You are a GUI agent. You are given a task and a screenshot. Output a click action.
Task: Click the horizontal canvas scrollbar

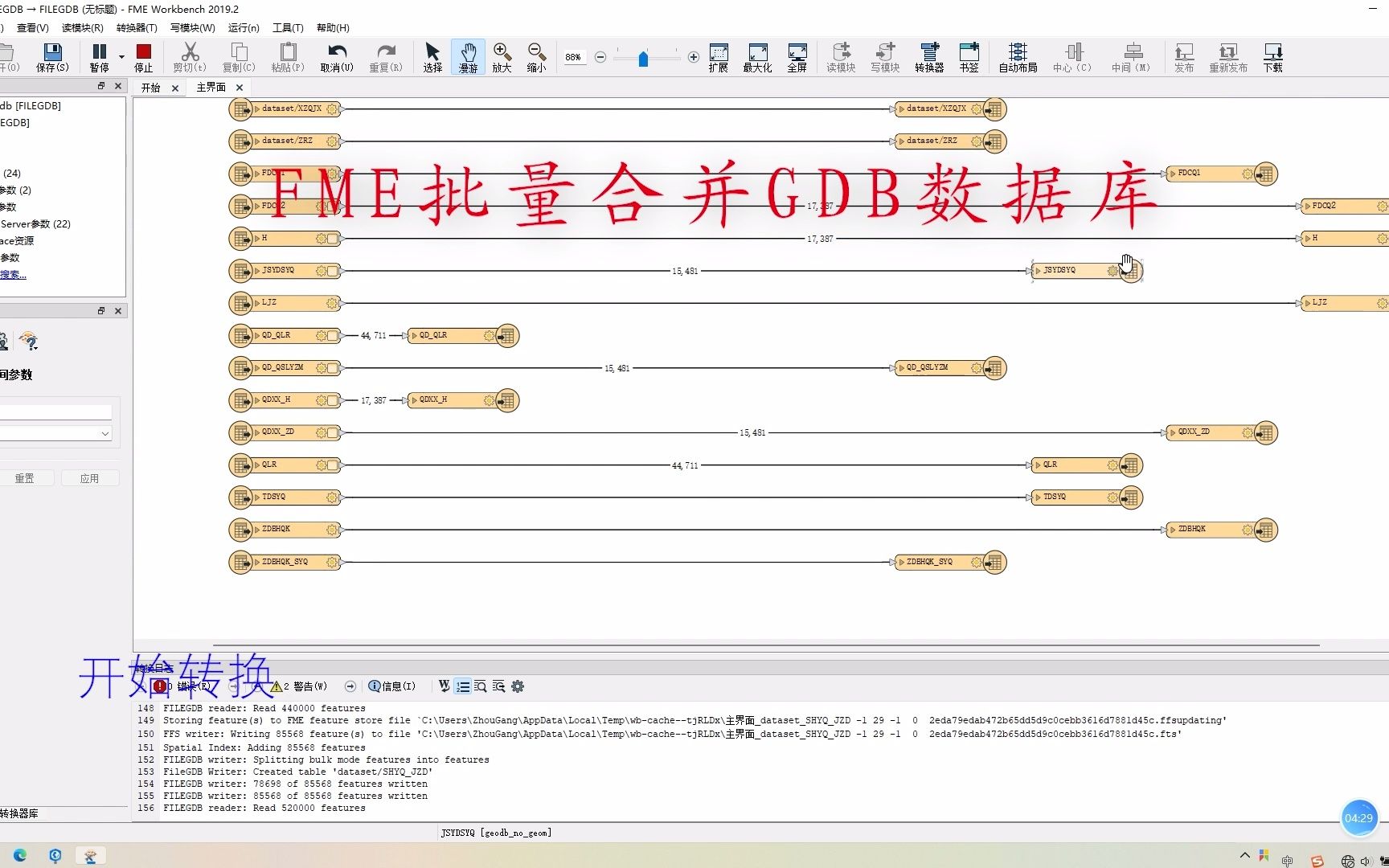(x=765, y=645)
